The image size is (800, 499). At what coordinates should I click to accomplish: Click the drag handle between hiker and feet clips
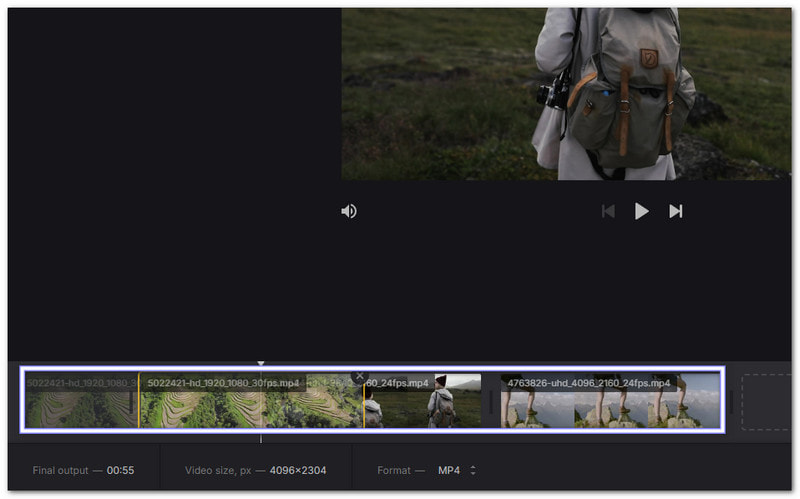tap(491, 402)
